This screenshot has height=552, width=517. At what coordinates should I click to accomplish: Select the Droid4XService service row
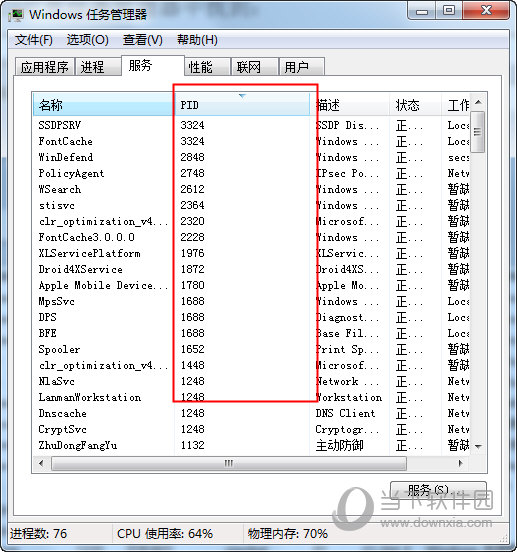251,270
